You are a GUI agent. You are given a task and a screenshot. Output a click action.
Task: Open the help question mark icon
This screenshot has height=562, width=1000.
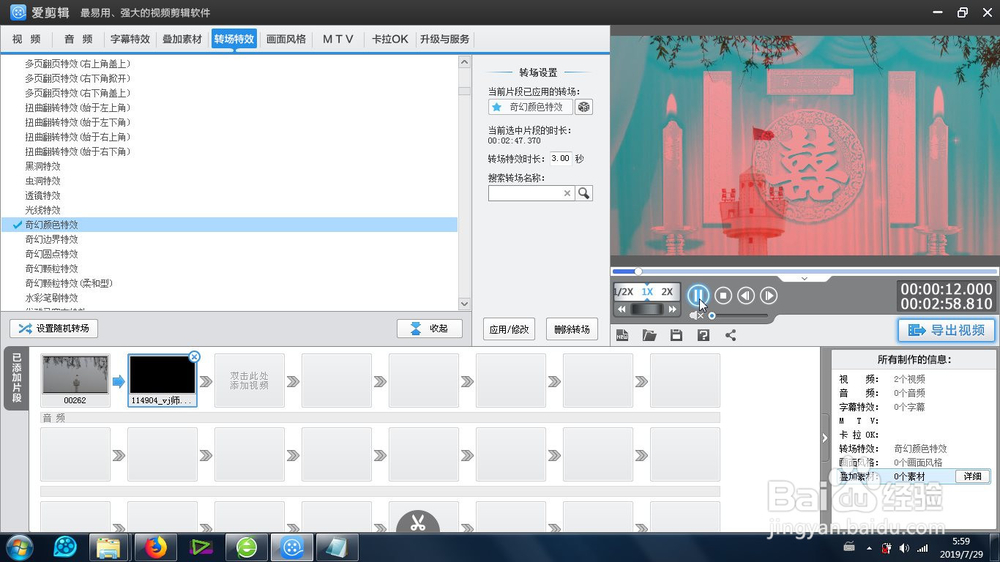(703, 335)
